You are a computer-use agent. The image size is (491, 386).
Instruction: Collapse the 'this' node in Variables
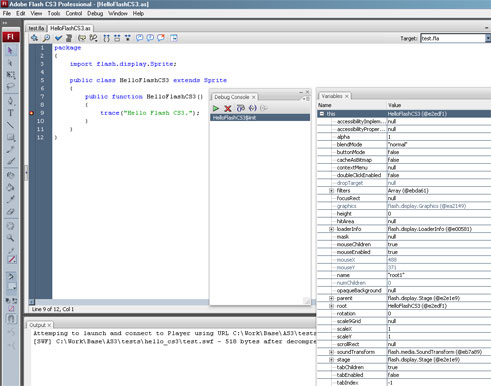click(x=322, y=114)
